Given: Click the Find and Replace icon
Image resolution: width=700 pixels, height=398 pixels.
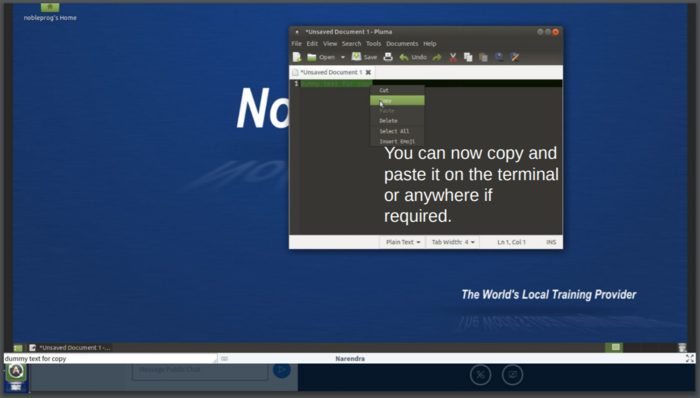Looking at the screenshot, I should [x=514, y=57].
